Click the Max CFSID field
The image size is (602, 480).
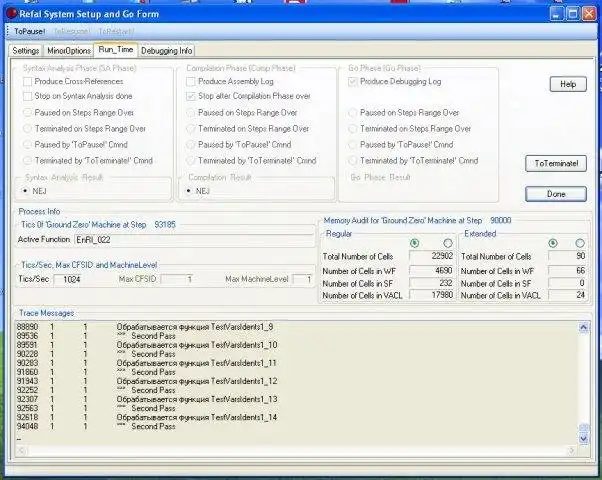coord(177,279)
